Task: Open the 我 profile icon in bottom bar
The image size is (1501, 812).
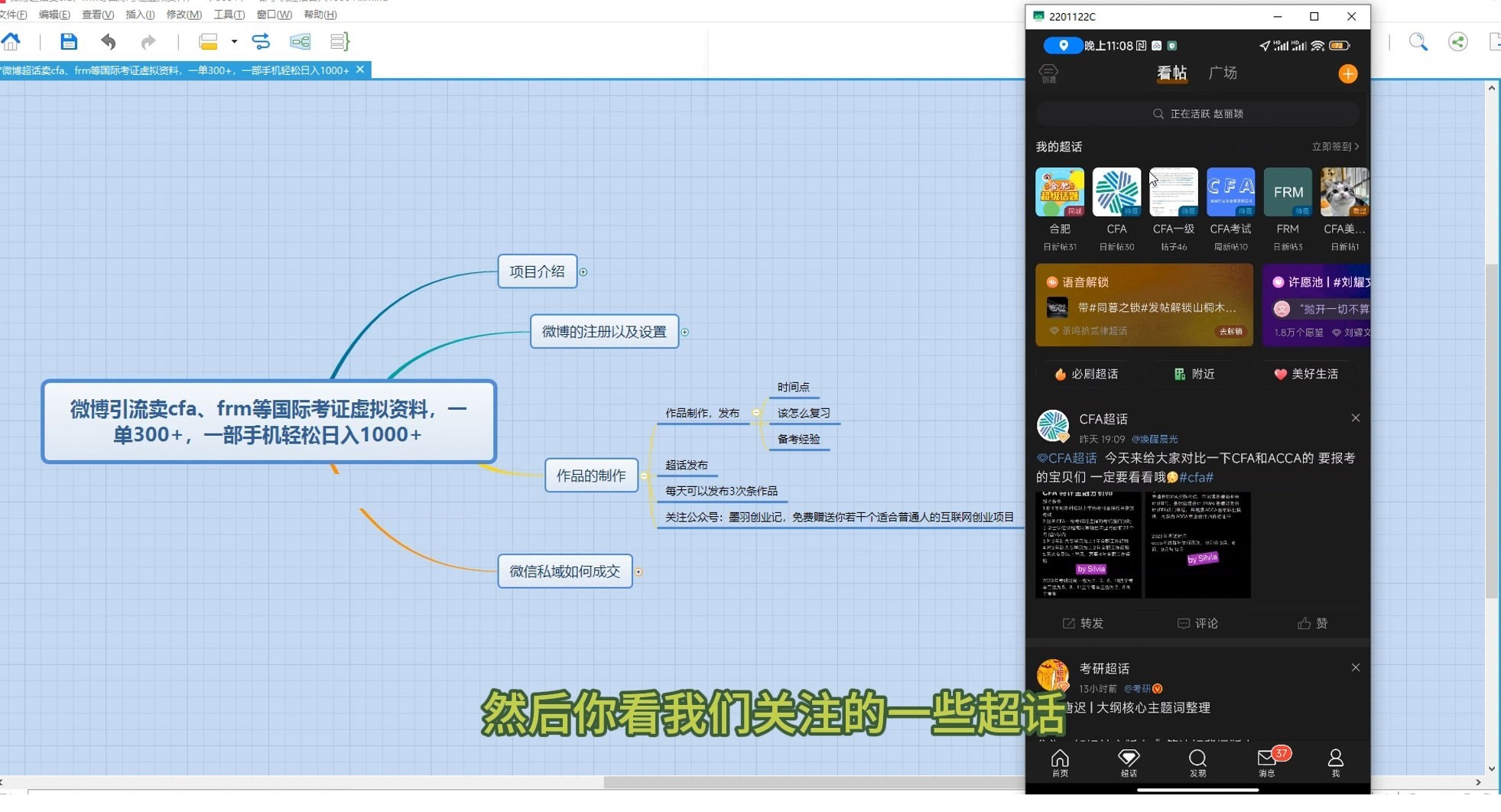Action: click(x=1335, y=762)
